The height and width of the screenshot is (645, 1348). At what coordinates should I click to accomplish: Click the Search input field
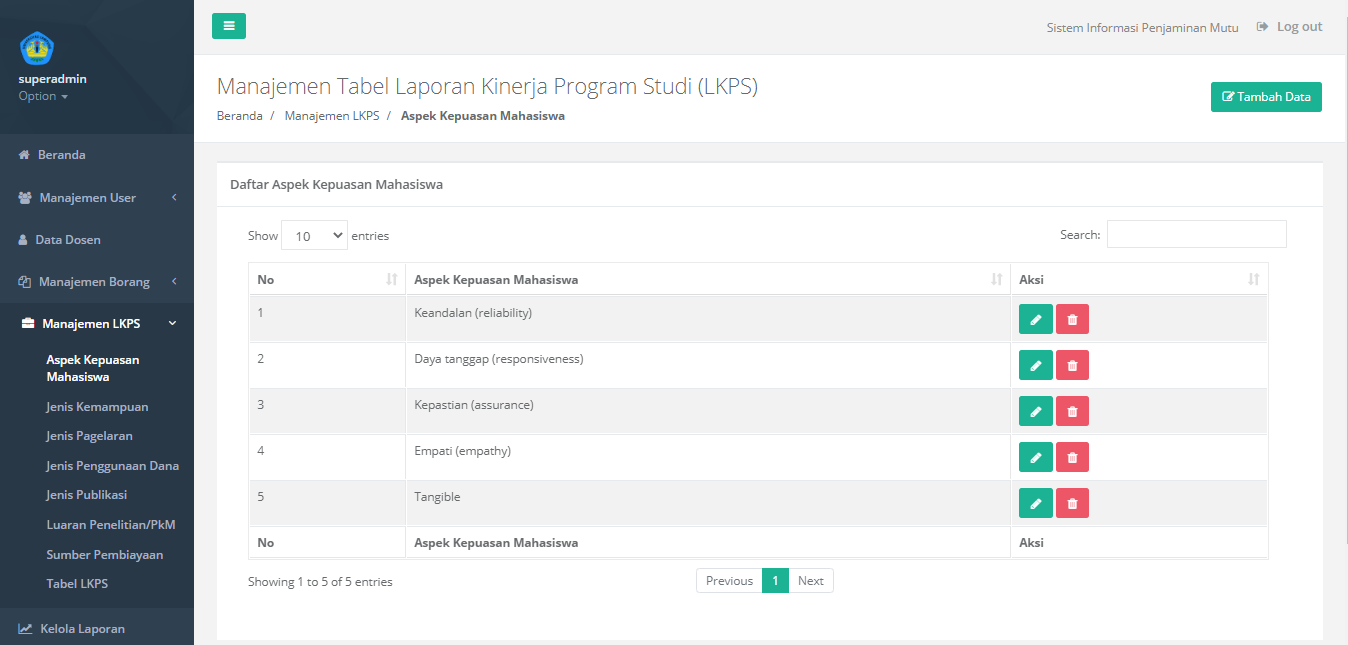1196,234
